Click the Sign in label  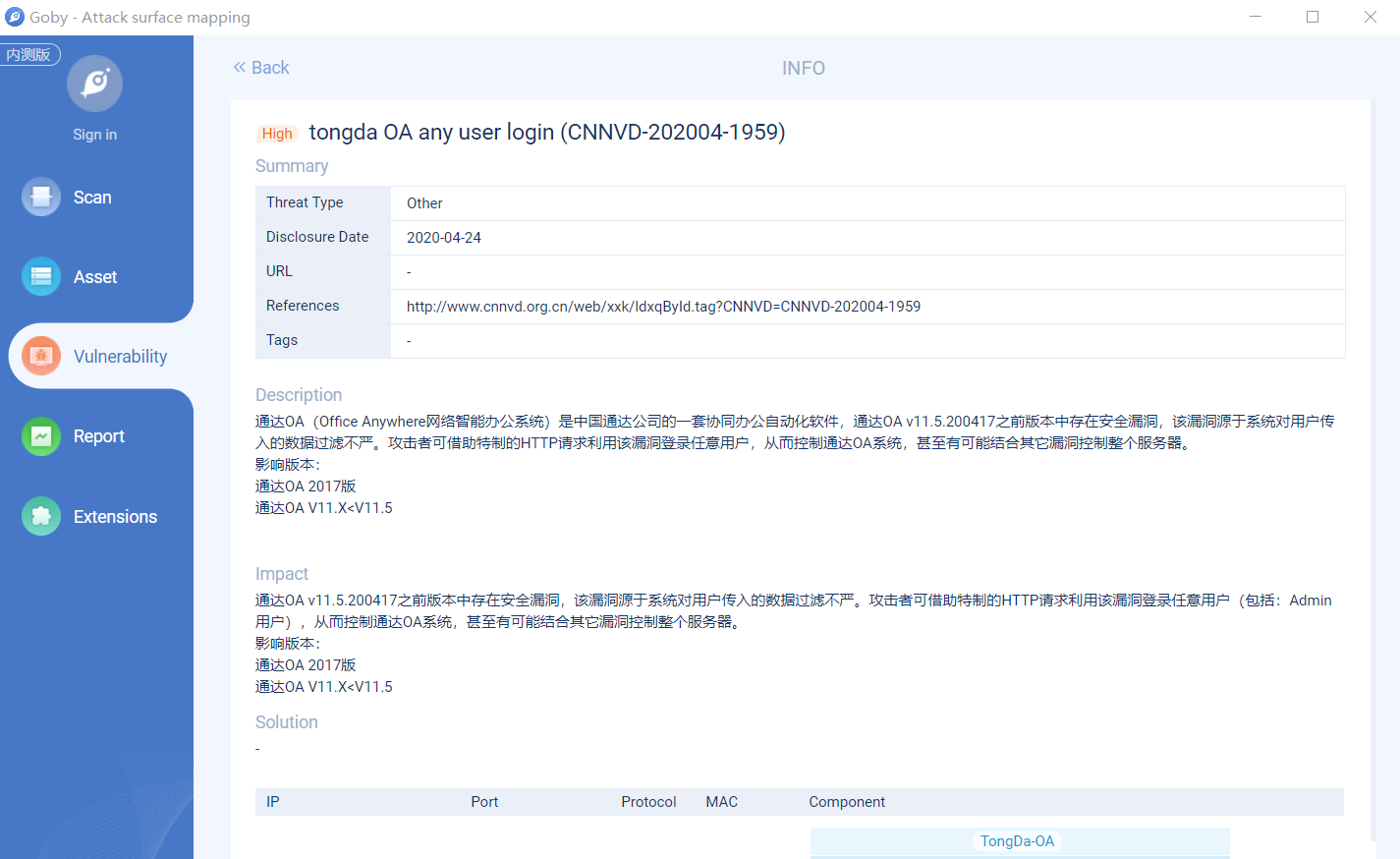point(94,134)
